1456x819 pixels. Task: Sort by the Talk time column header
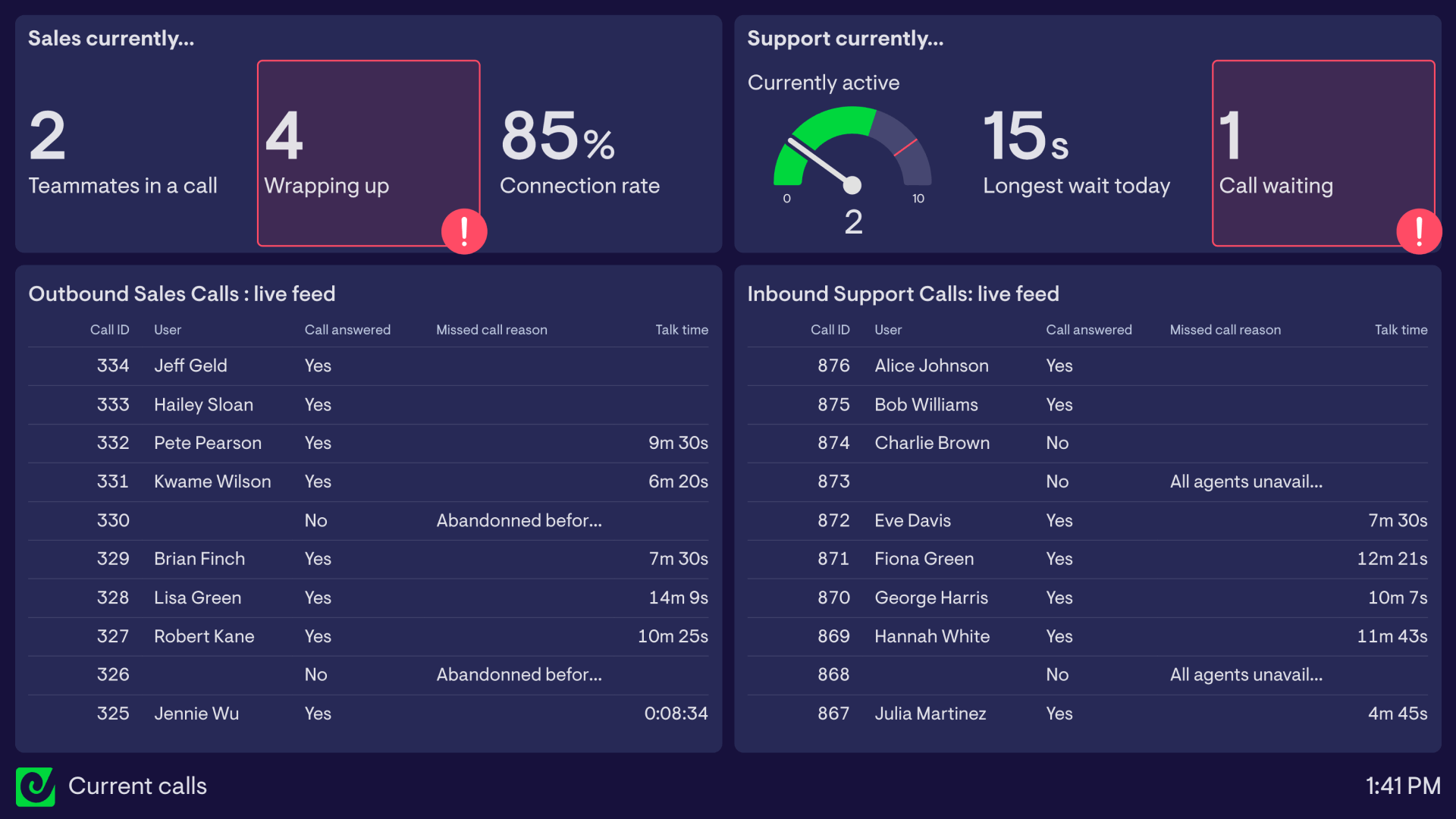[x=682, y=330]
